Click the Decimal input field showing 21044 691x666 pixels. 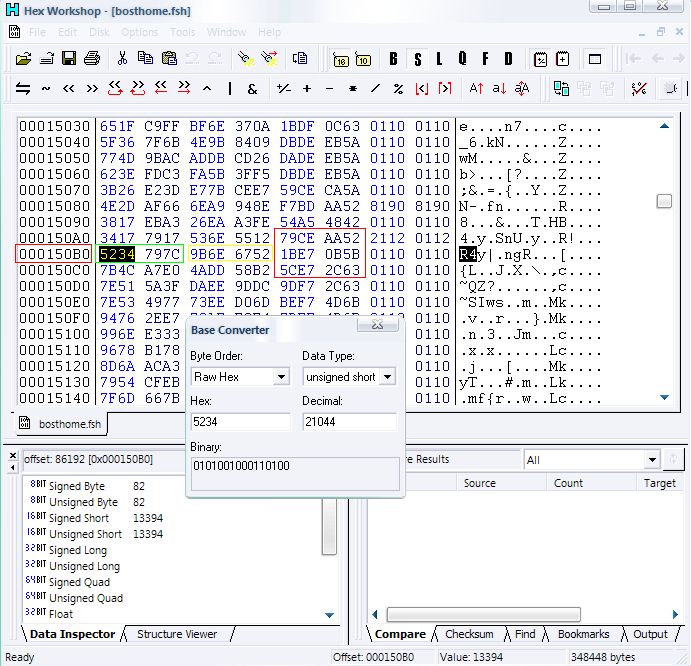click(349, 422)
